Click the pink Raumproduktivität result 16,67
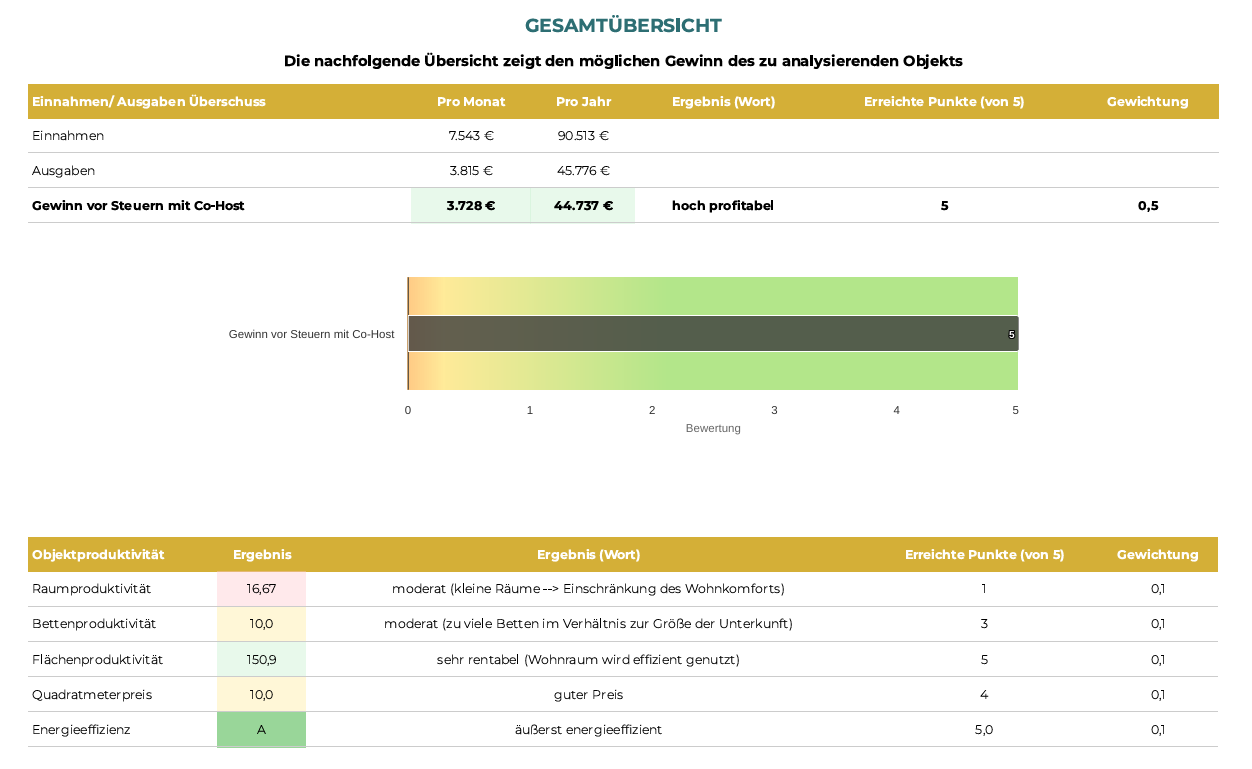 pos(261,589)
